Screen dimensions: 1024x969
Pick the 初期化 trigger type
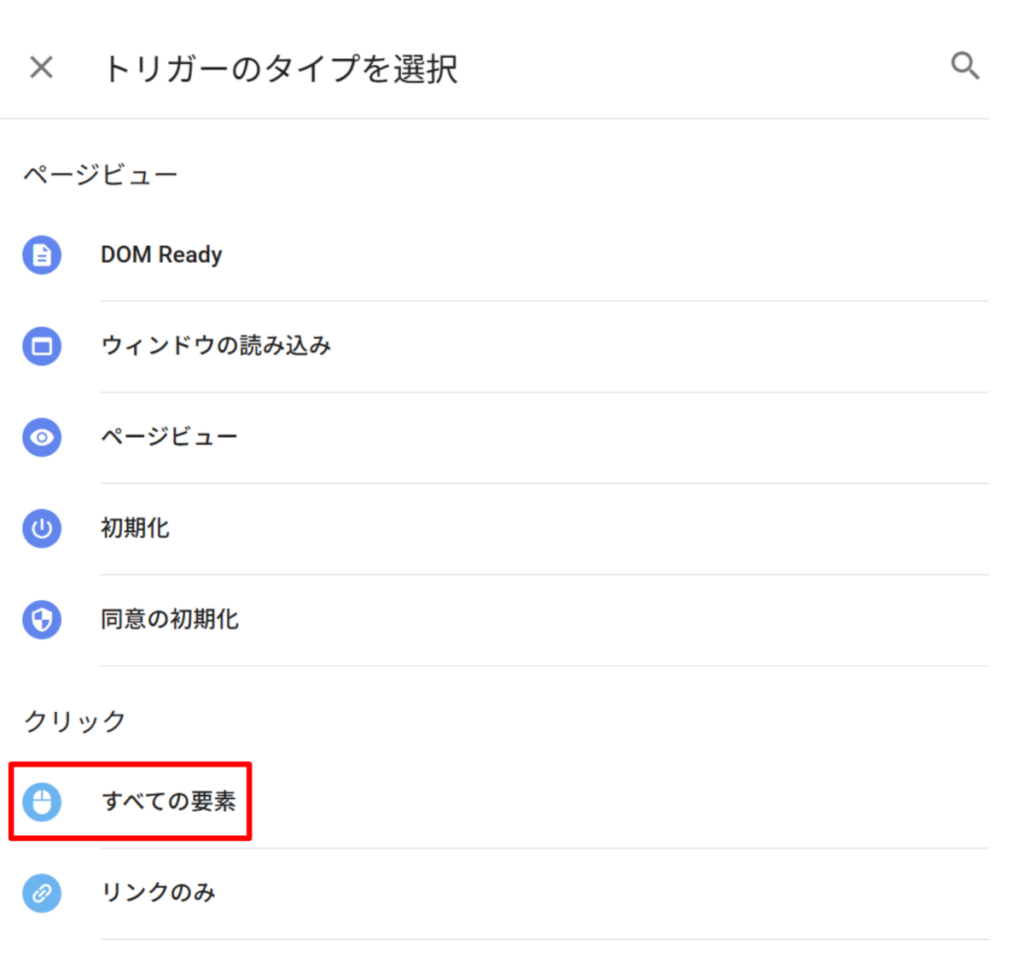[135, 529]
